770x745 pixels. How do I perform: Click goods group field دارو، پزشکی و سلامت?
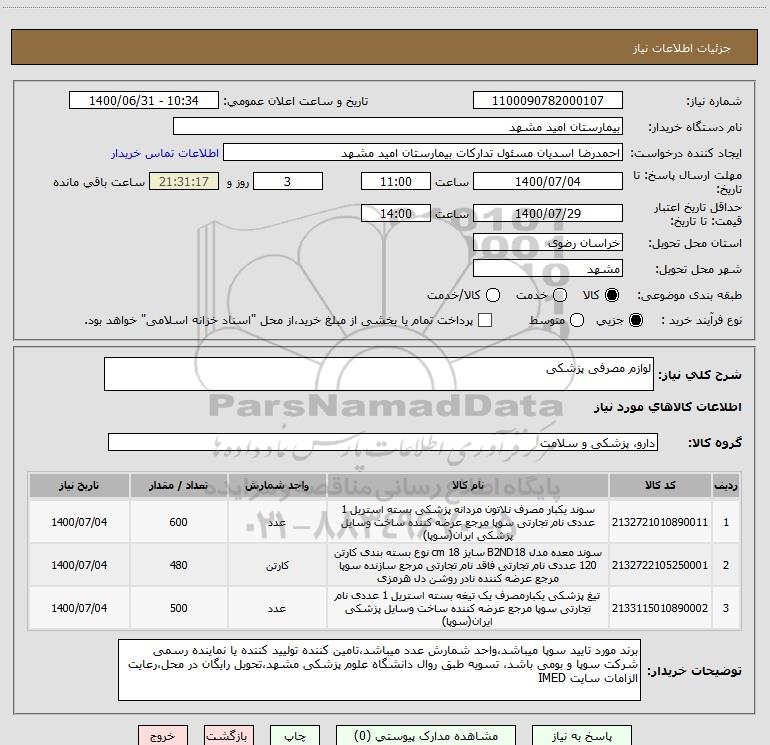click(x=383, y=442)
